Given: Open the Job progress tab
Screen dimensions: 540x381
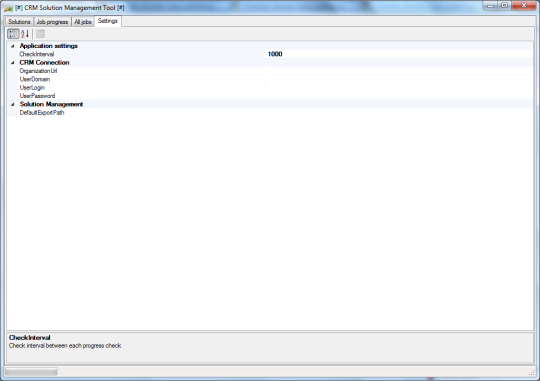Looking at the screenshot, I should (52, 22).
